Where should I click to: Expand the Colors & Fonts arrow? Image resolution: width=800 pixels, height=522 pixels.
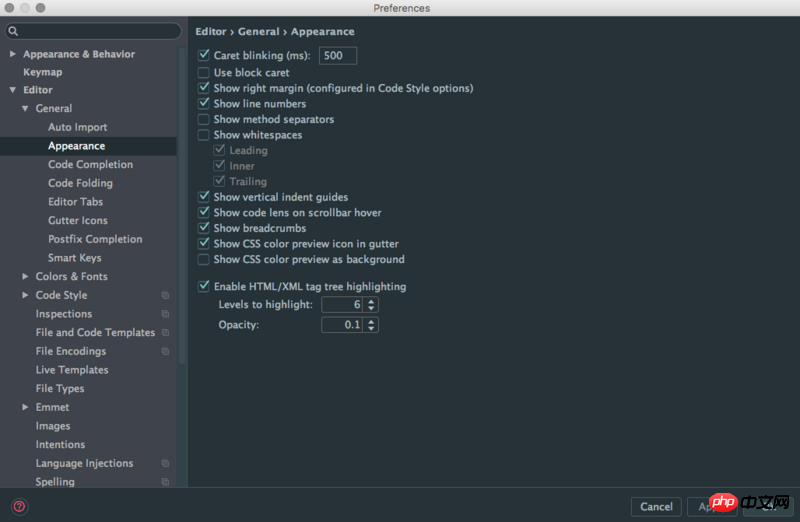tap(25, 276)
